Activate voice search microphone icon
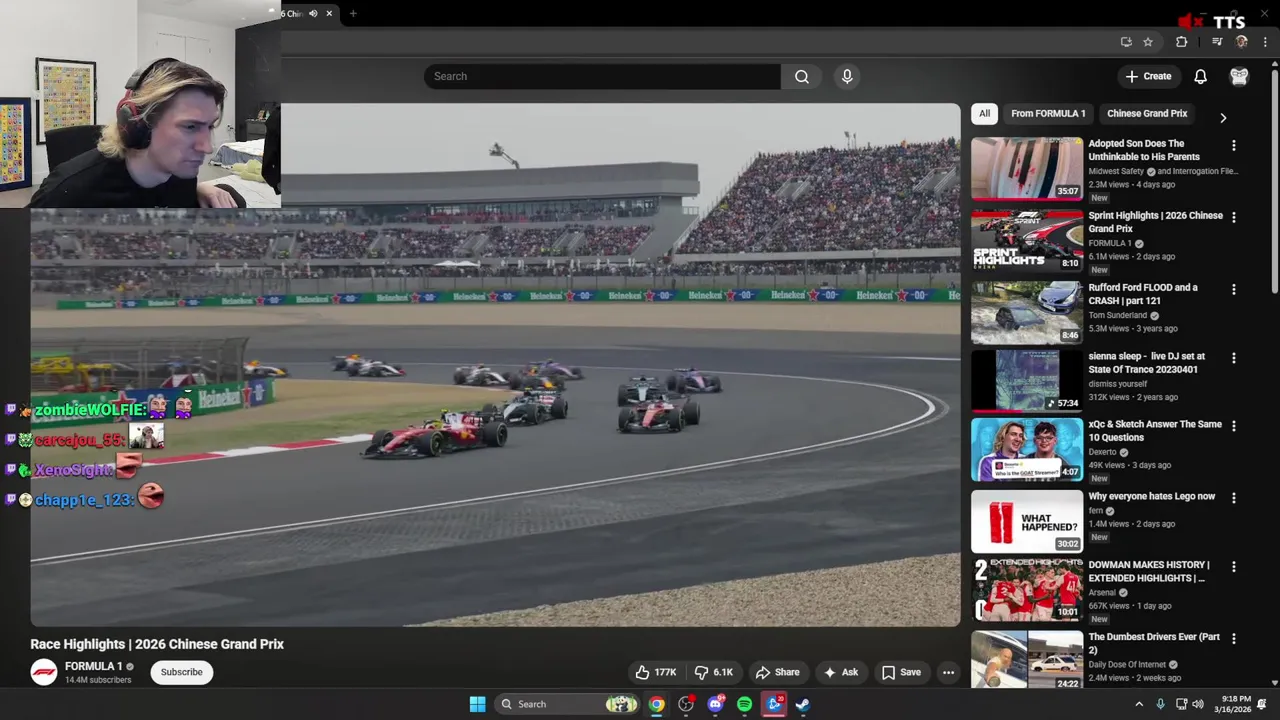The image size is (1280, 720). tap(847, 76)
